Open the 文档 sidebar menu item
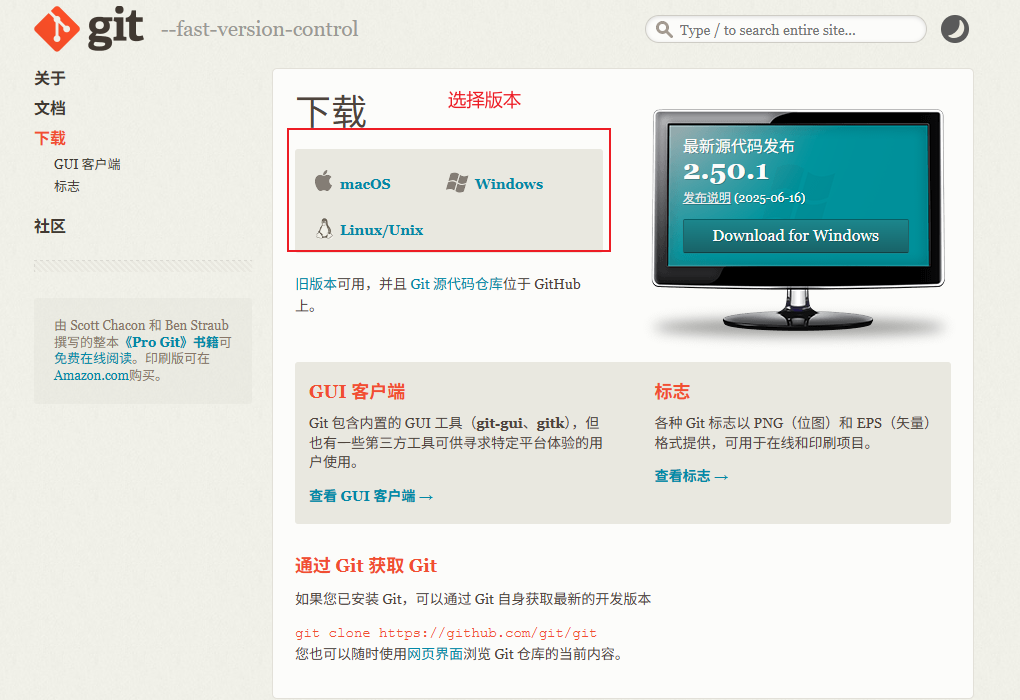 pyautogui.click(x=50, y=109)
